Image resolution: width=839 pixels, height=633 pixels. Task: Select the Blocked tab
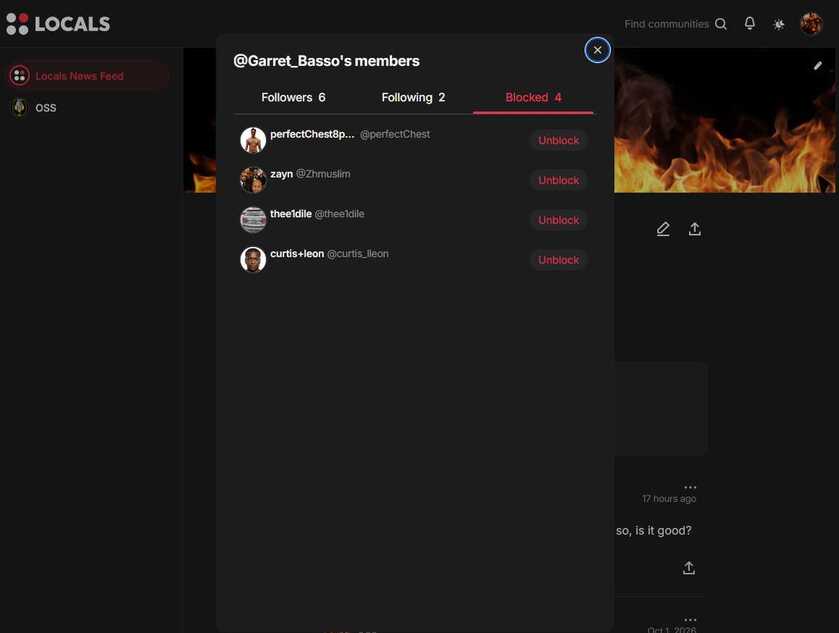533,97
